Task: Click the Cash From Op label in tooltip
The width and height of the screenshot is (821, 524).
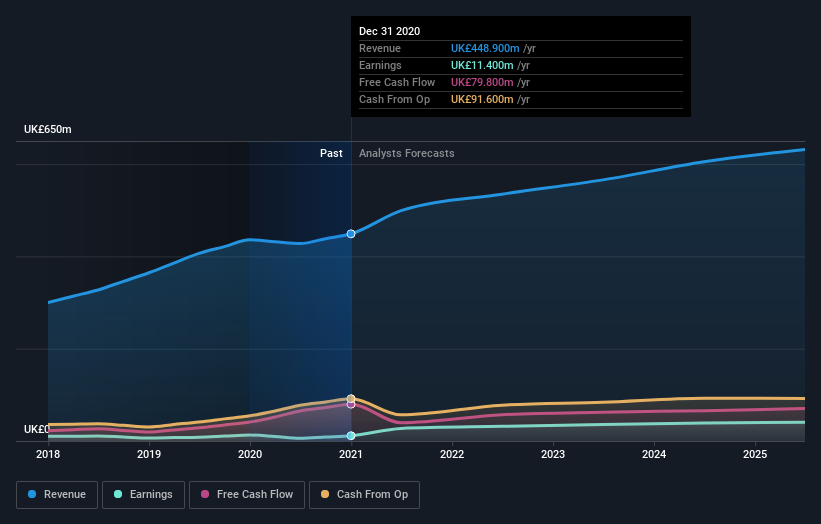Action: pos(394,99)
